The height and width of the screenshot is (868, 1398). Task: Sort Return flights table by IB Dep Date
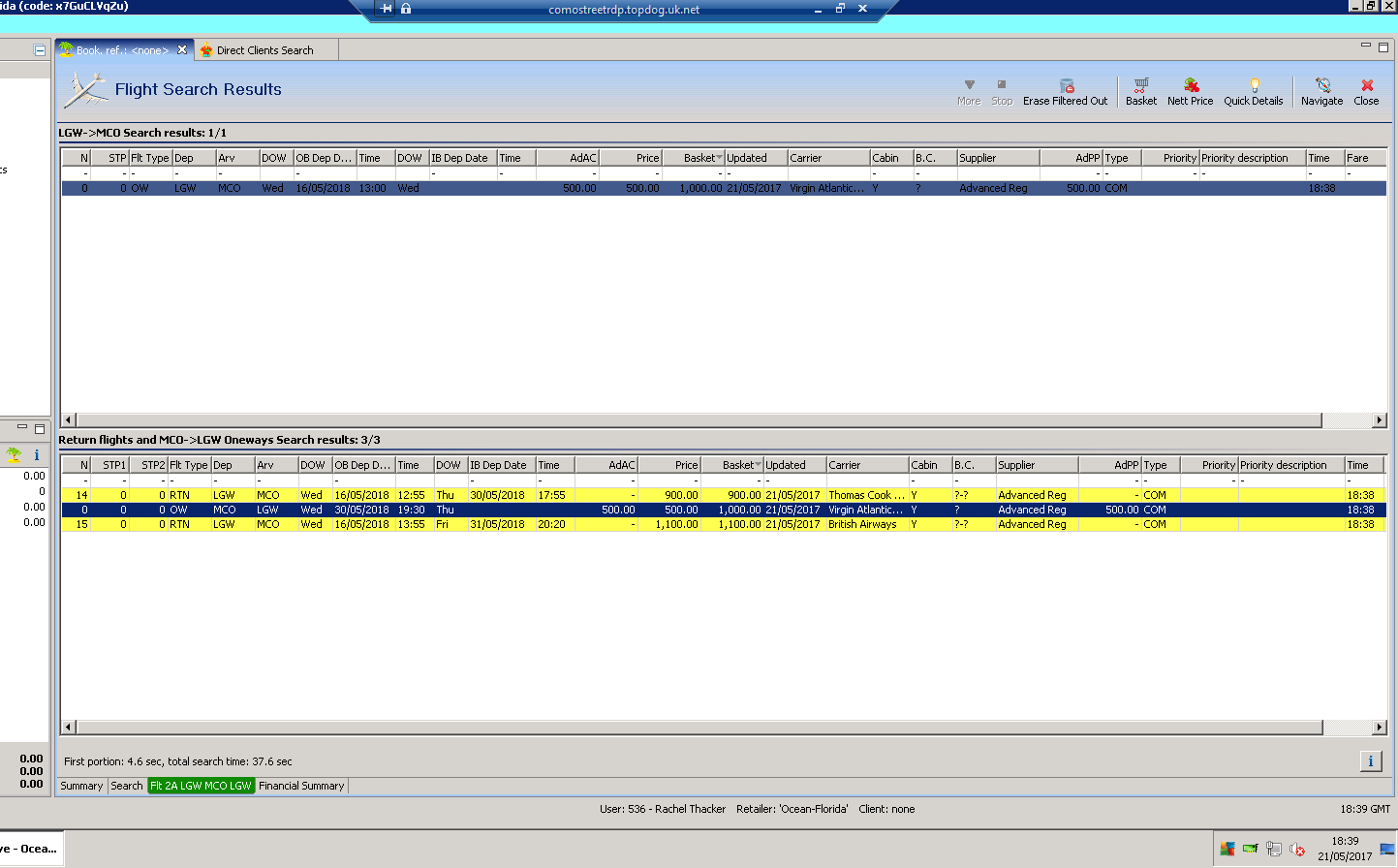(502, 465)
